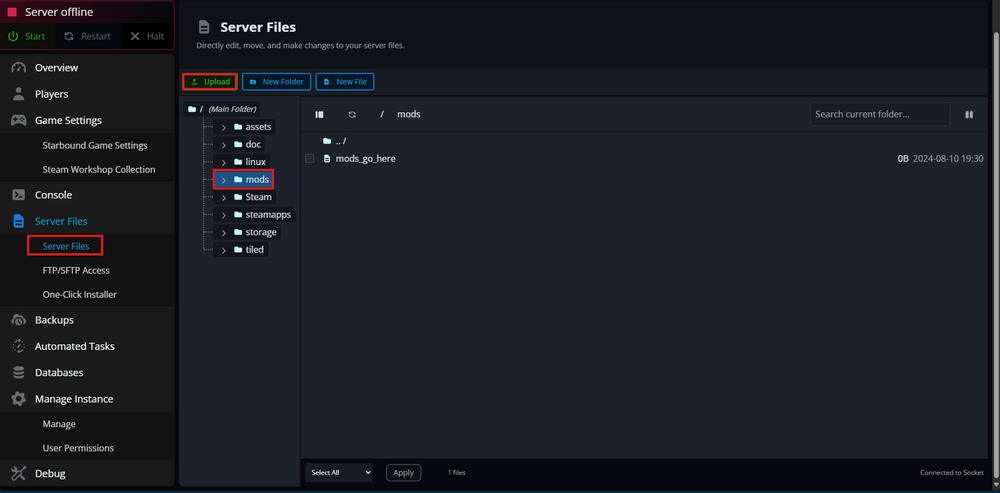Create a New Folder
The width and height of the screenshot is (1000, 493).
tap(276, 82)
